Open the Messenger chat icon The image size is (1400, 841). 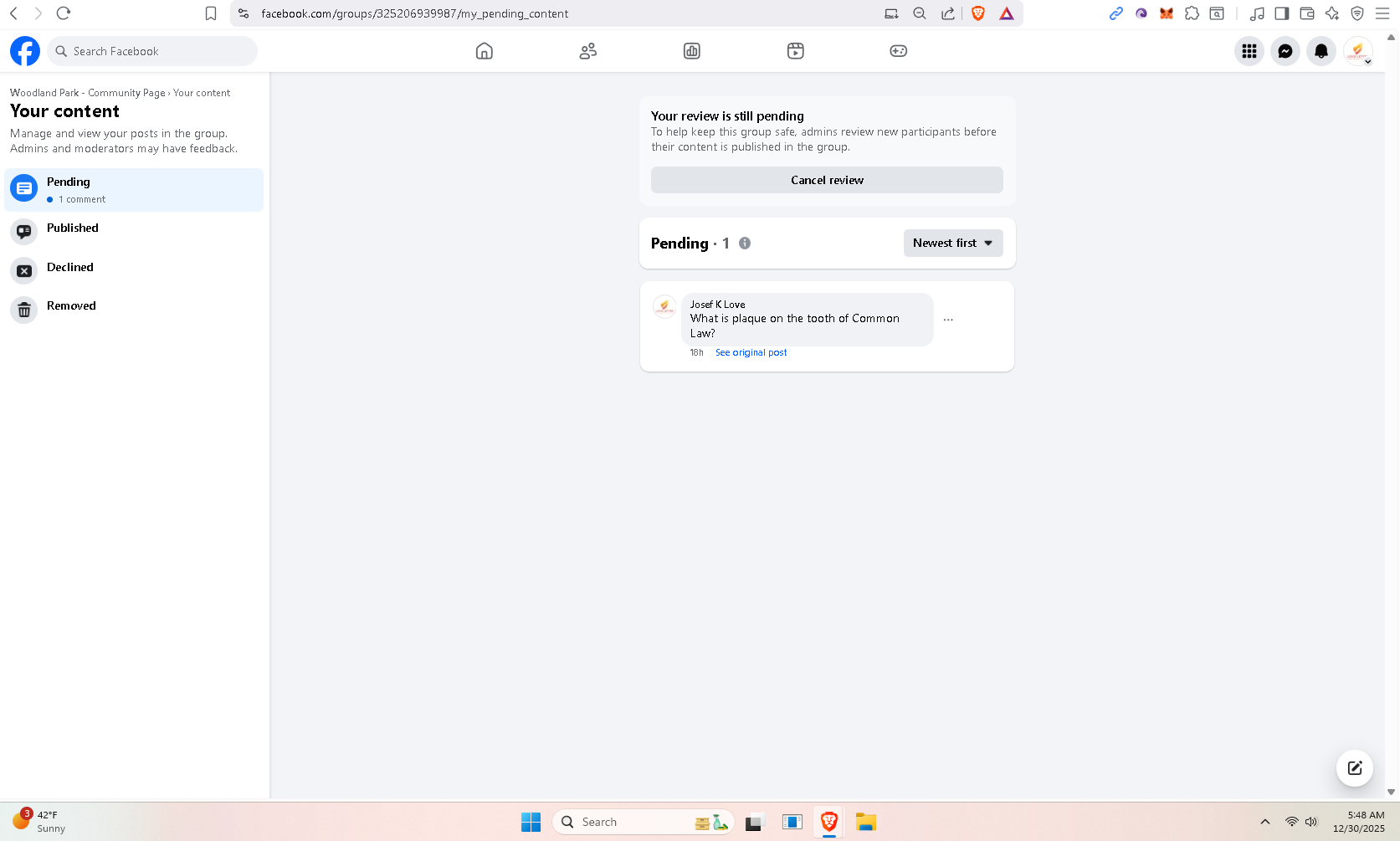[x=1285, y=51]
